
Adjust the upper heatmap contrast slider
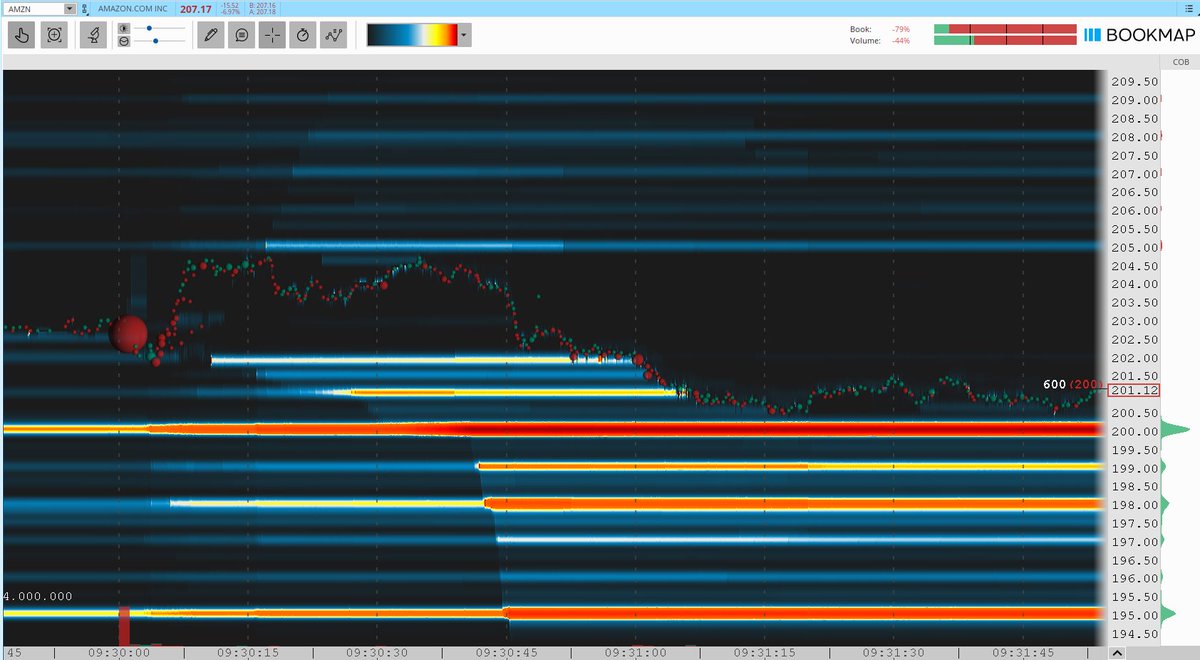point(159,29)
